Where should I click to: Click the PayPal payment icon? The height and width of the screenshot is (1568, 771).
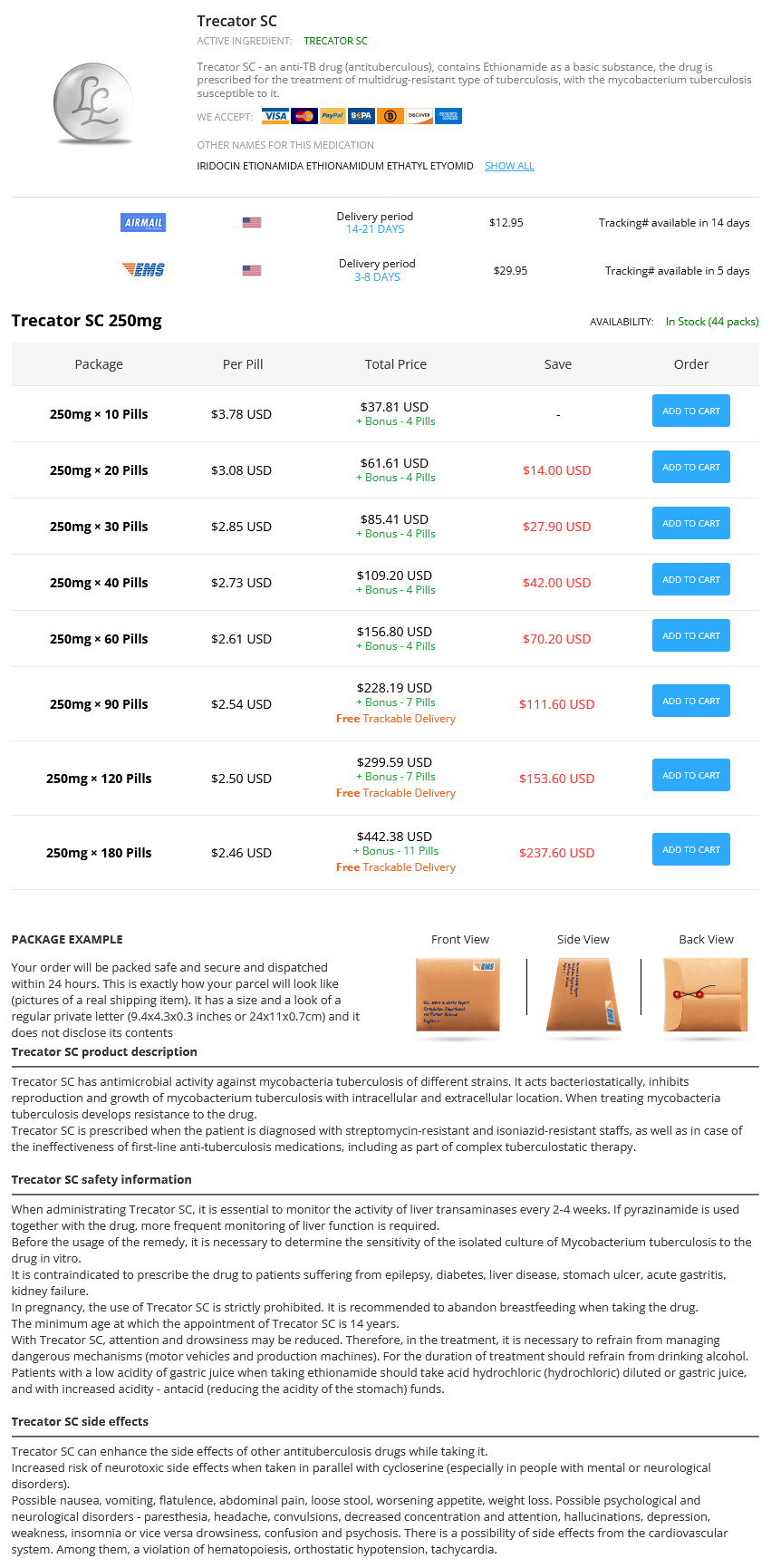pos(332,116)
